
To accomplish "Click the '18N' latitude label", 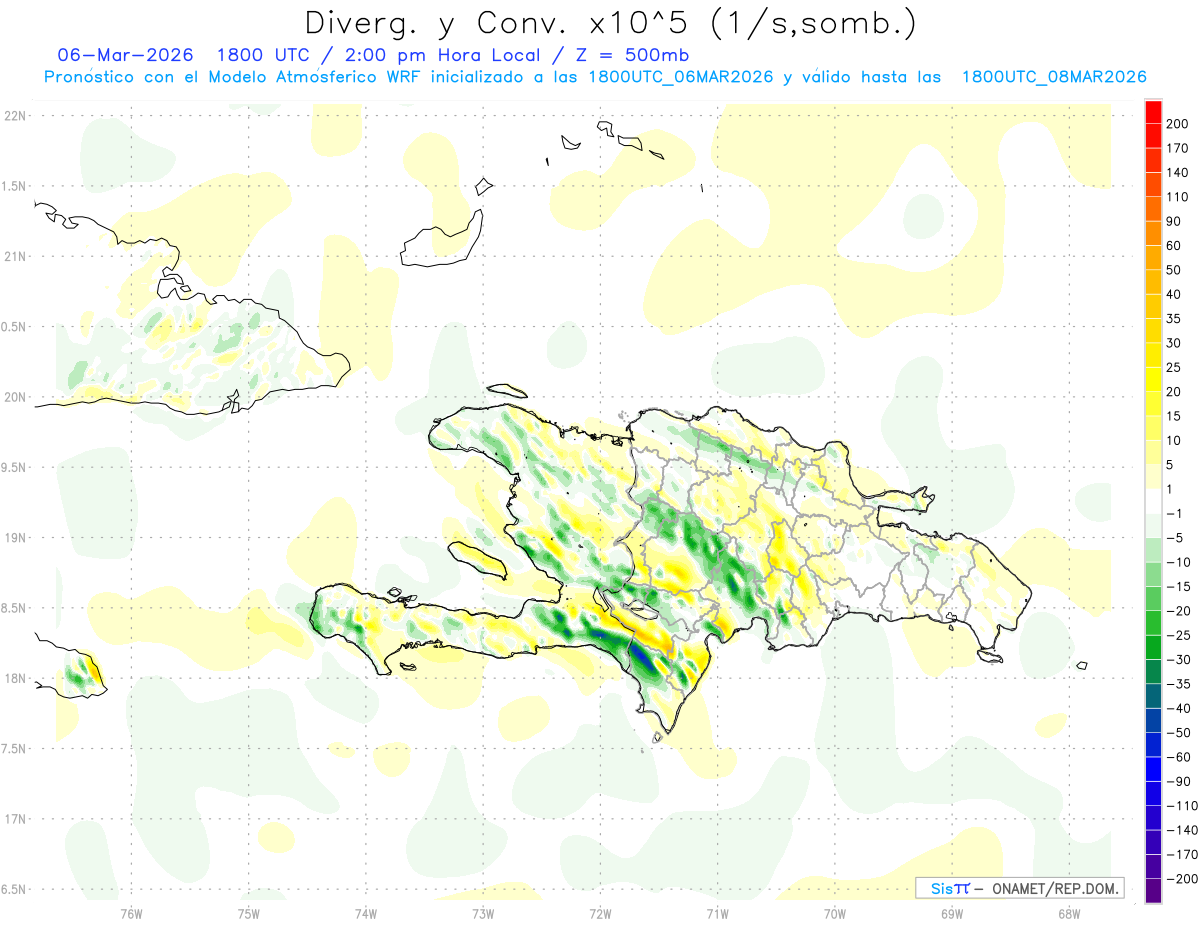I will [x=14, y=679].
